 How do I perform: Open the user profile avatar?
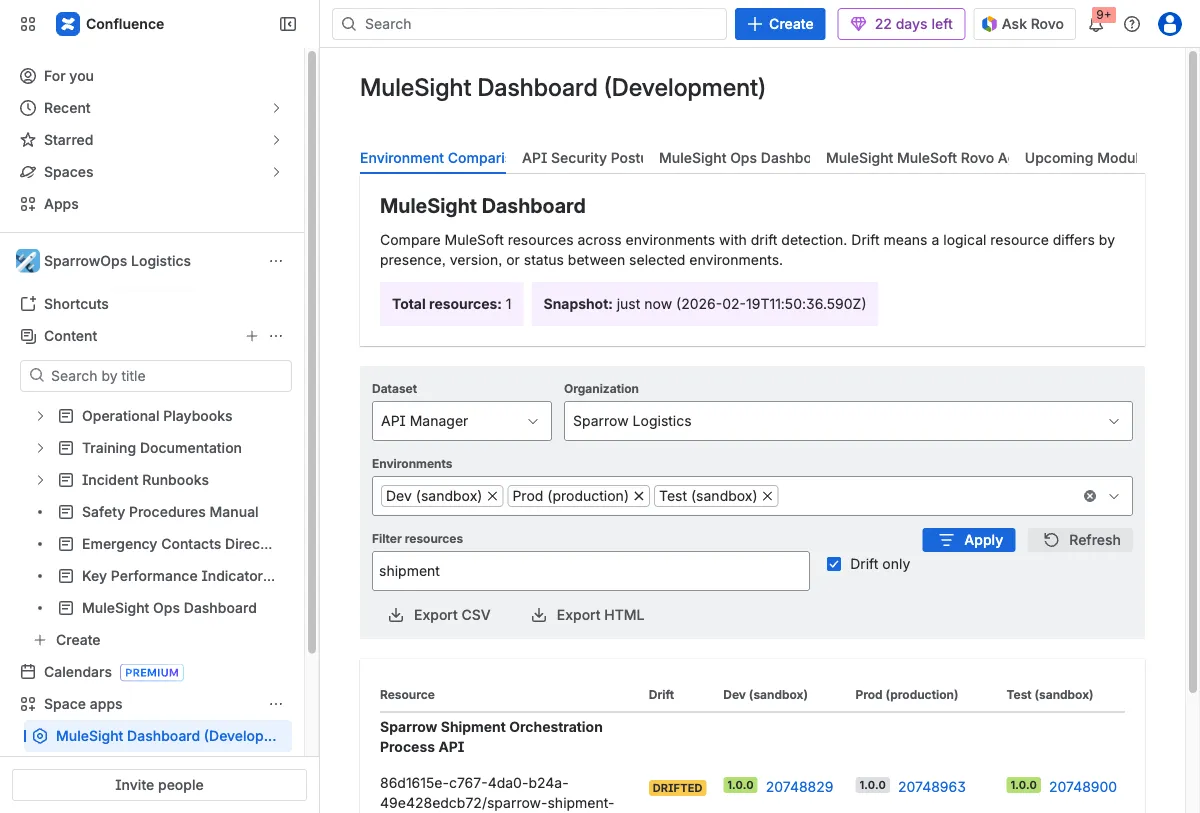pos(1169,24)
